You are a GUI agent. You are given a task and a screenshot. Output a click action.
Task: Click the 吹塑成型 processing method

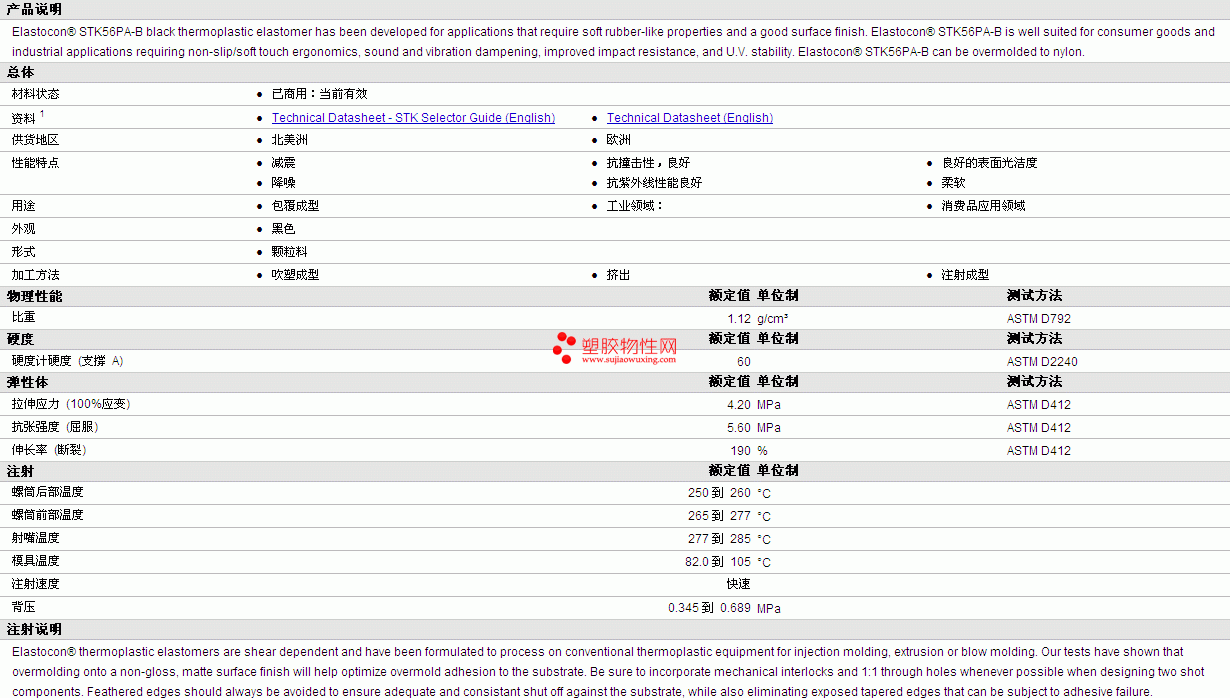[x=296, y=275]
